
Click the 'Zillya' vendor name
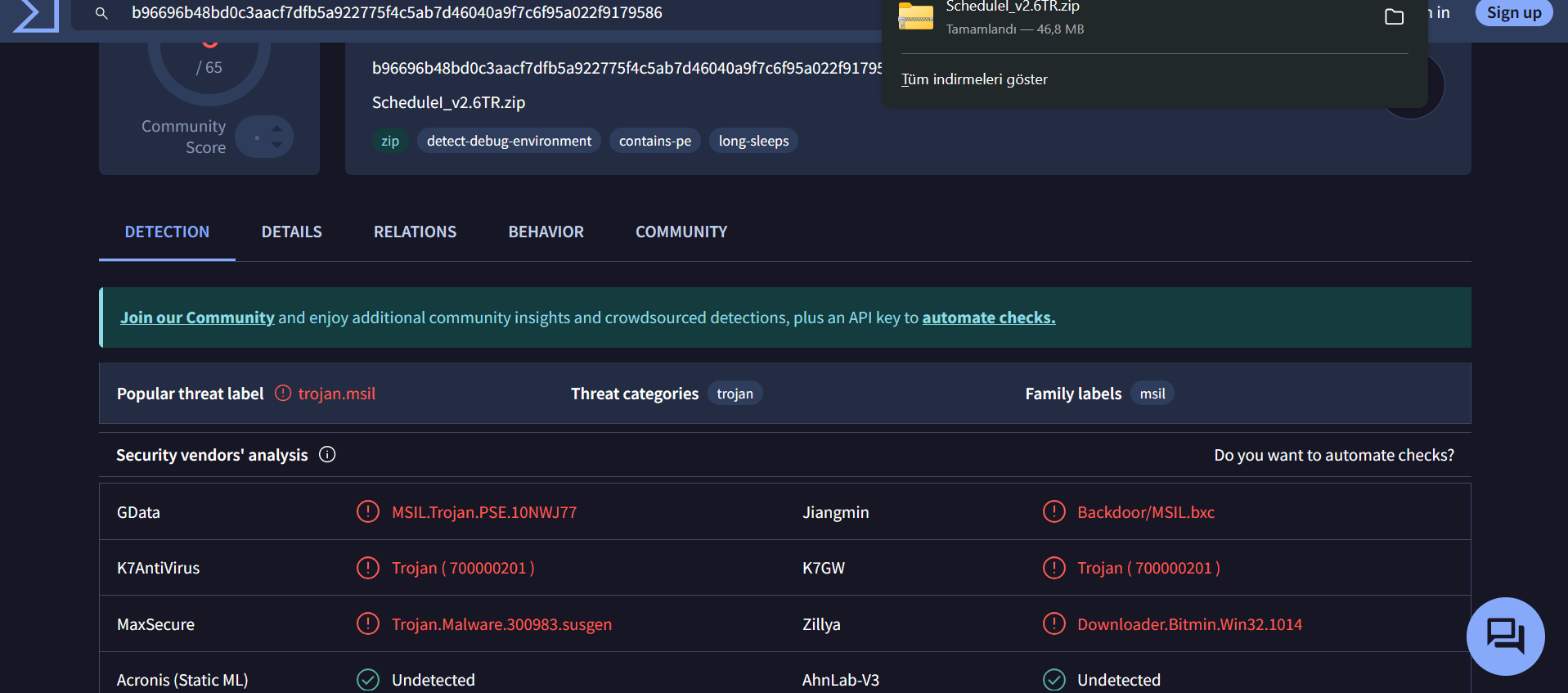click(821, 624)
